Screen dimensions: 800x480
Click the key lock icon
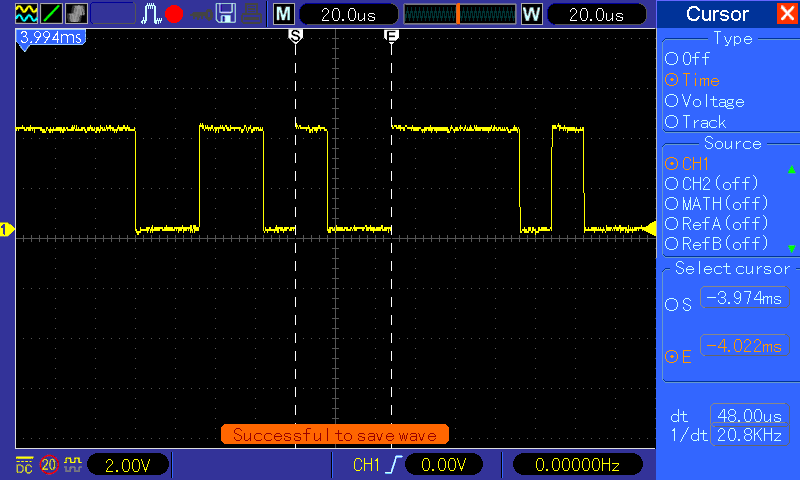[x=202, y=14]
